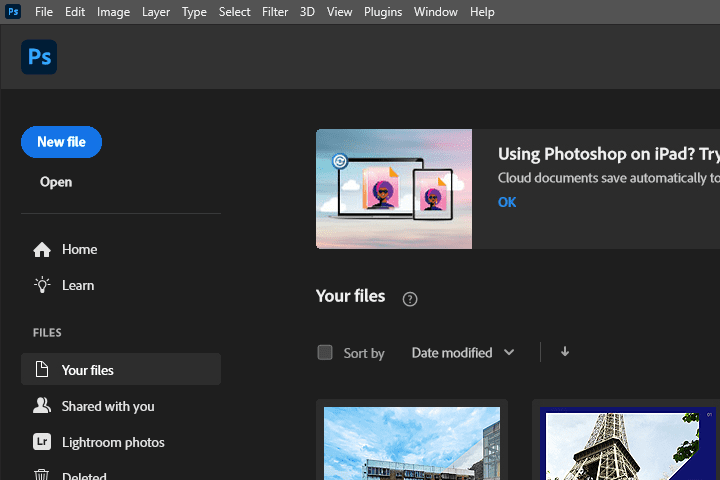Open the Edit menu
Viewport: 720px width, 480px height.
click(x=75, y=11)
